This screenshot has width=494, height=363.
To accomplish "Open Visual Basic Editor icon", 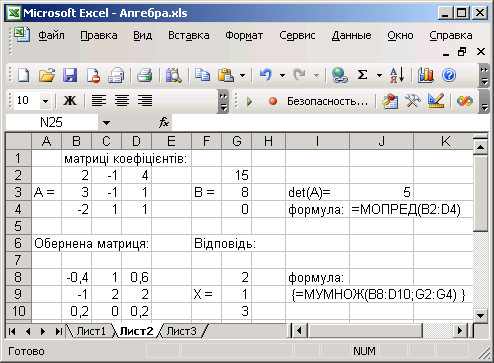I will tap(390, 101).
